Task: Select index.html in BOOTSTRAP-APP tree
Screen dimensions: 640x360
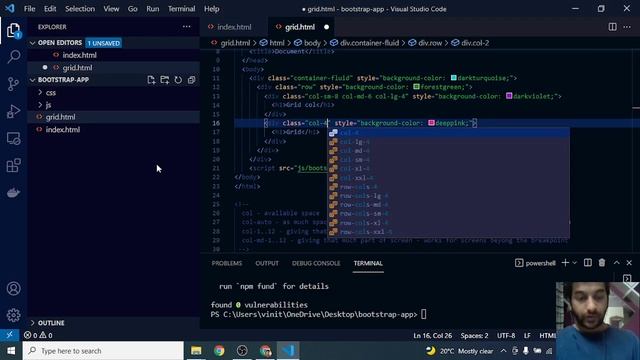Action: pyautogui.click(x=62, y=130)
